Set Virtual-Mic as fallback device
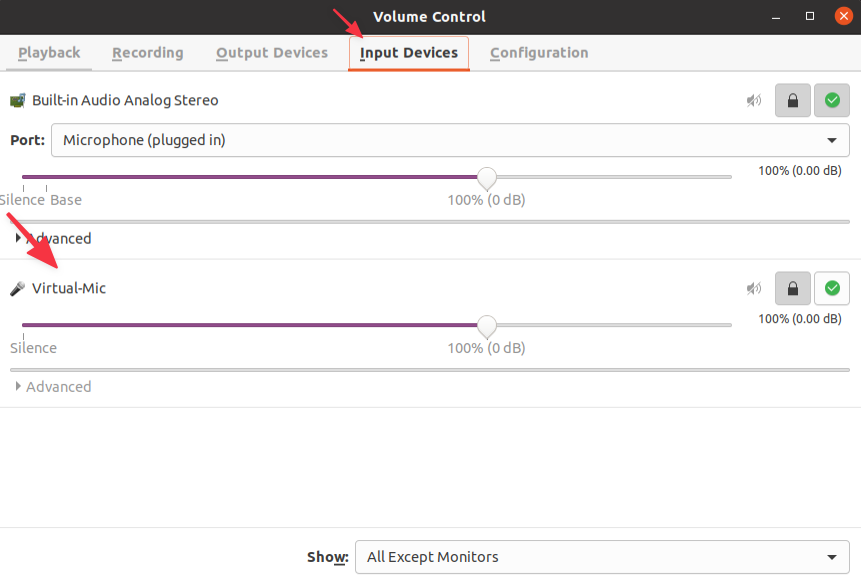This screenshot has height=584, width=861. [832, 289]
